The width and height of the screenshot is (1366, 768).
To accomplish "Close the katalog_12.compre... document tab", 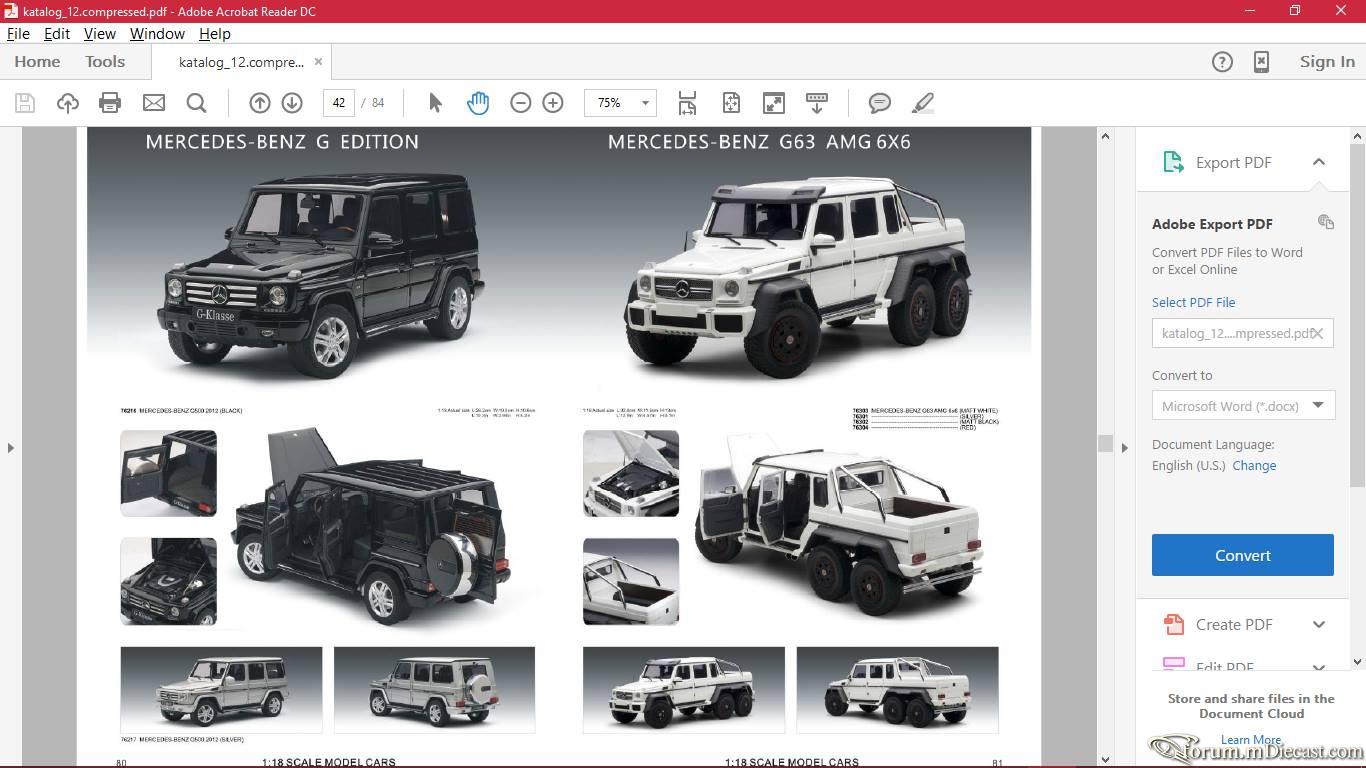I will 318,61.
